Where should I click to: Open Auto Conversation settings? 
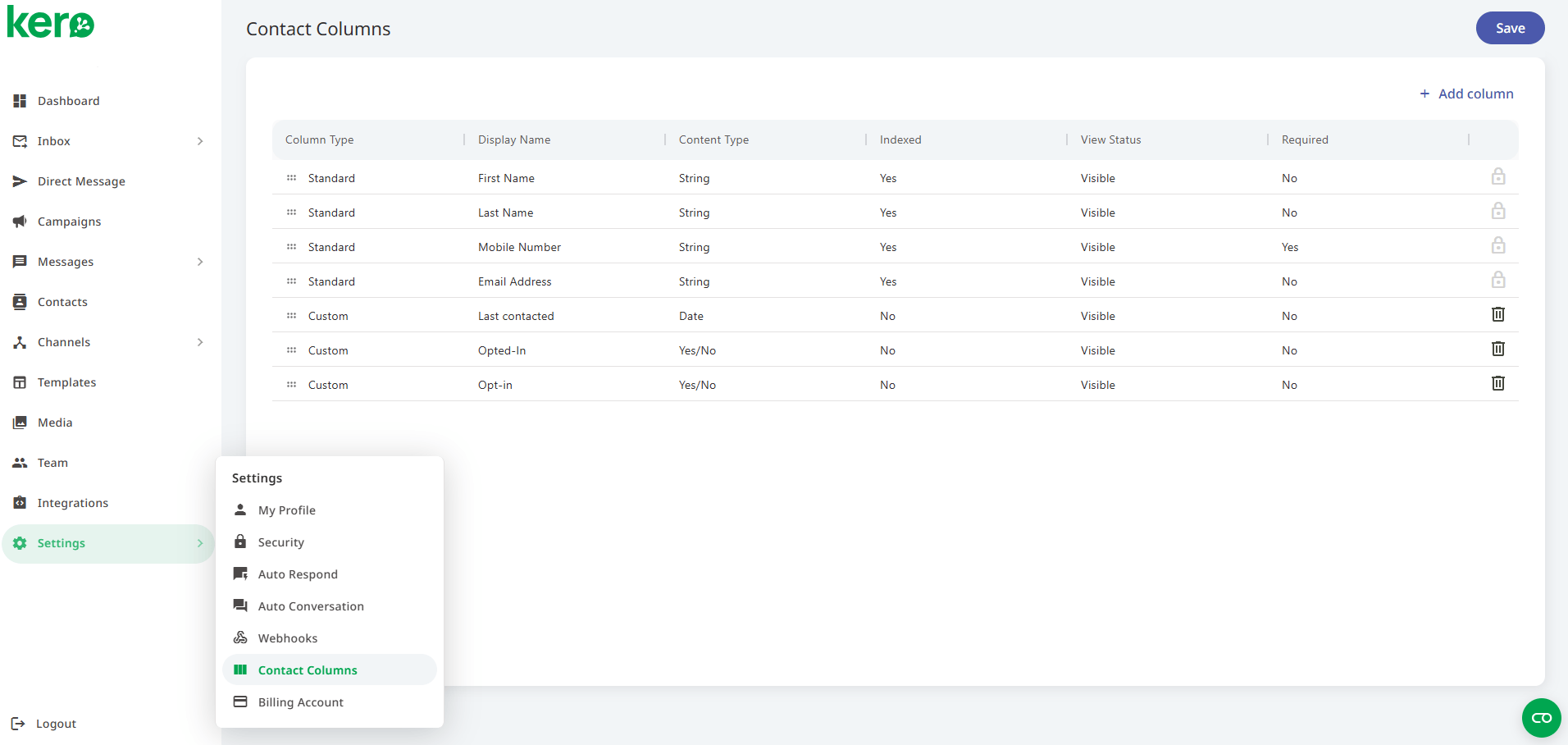[x=330, y=606]
